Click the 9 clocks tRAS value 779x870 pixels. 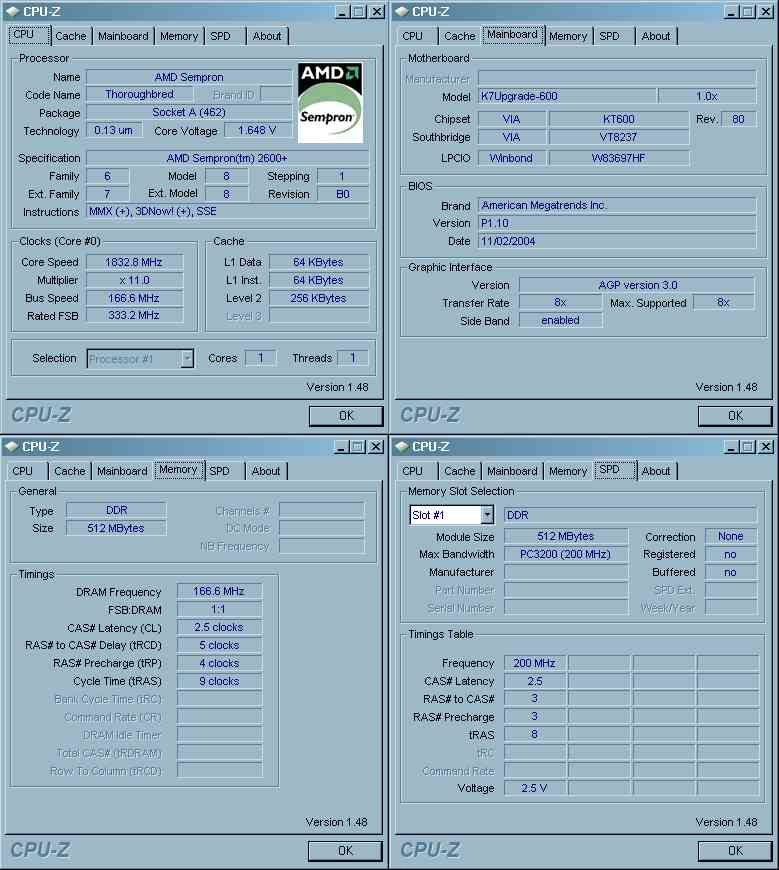(x=219, y=681)
